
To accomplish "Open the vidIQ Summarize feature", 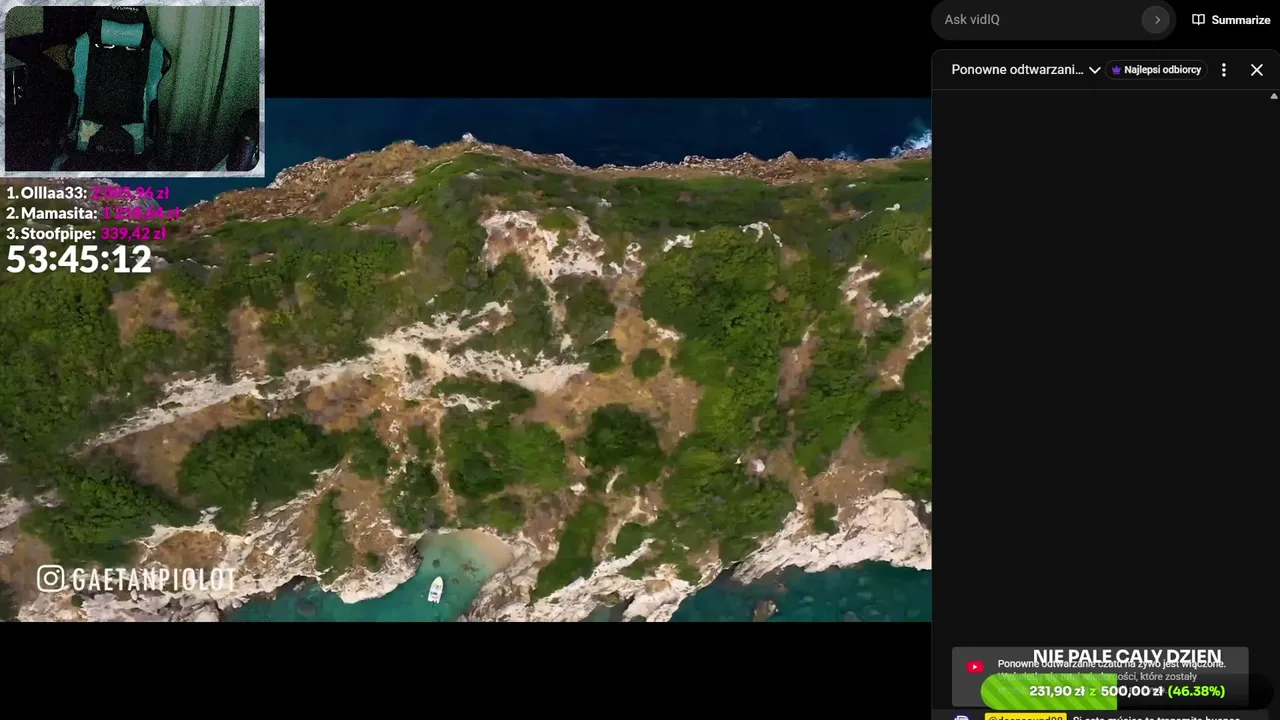I will tap(1231, 20).
